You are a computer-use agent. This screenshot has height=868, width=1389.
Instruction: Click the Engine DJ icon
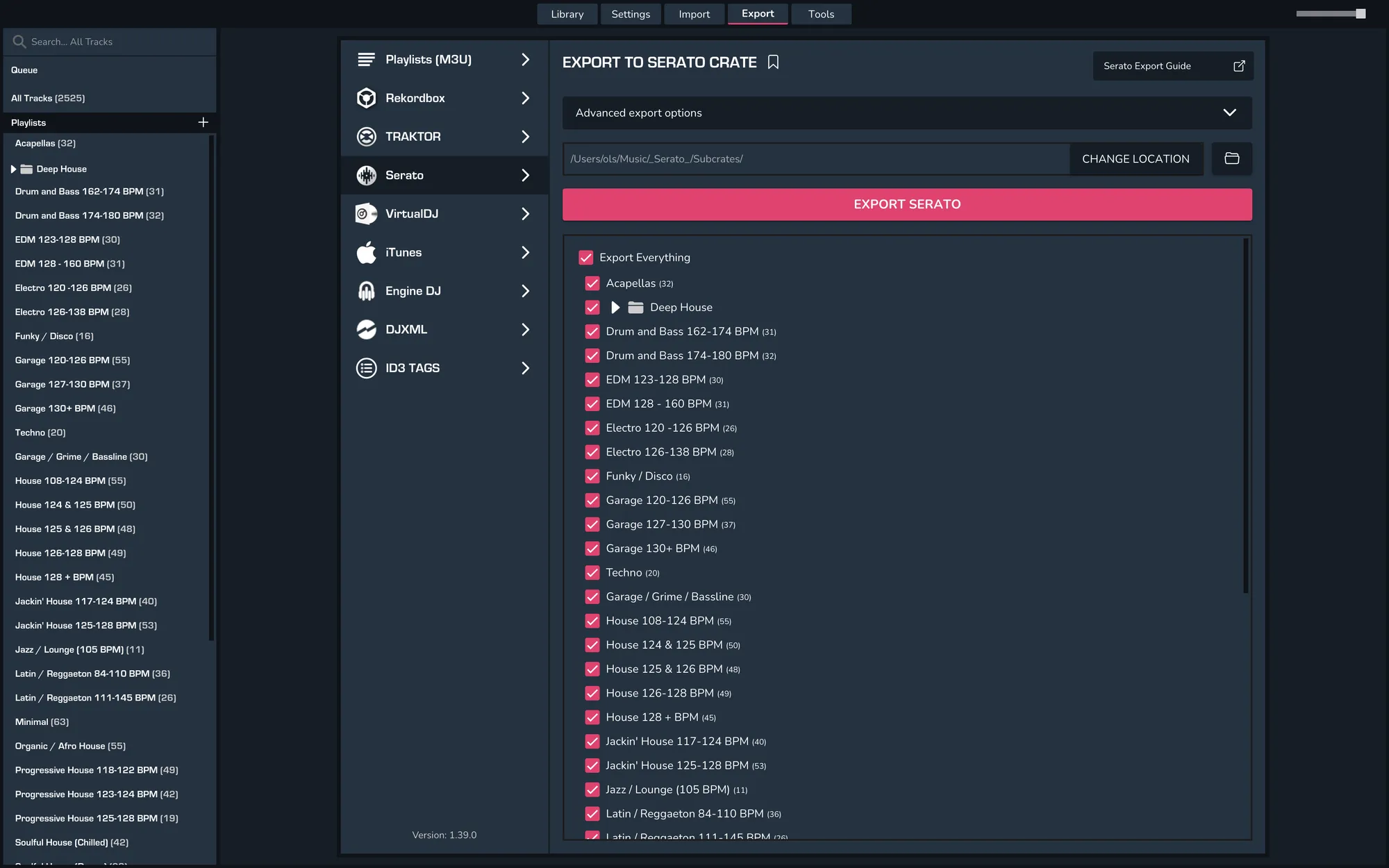click(x=366, y=291)
